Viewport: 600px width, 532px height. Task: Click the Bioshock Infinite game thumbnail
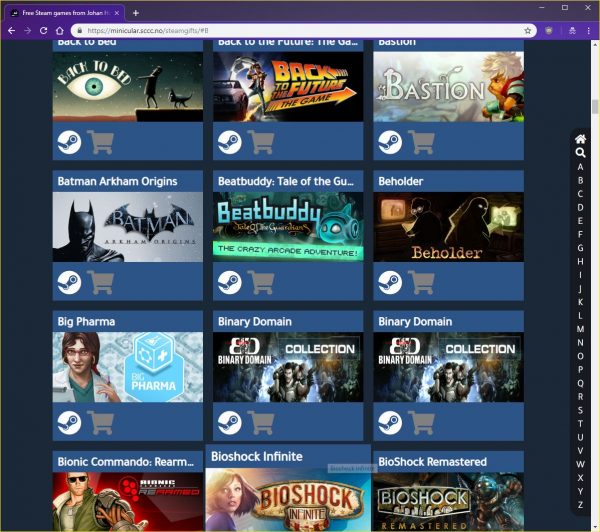[x=288, y=500]
